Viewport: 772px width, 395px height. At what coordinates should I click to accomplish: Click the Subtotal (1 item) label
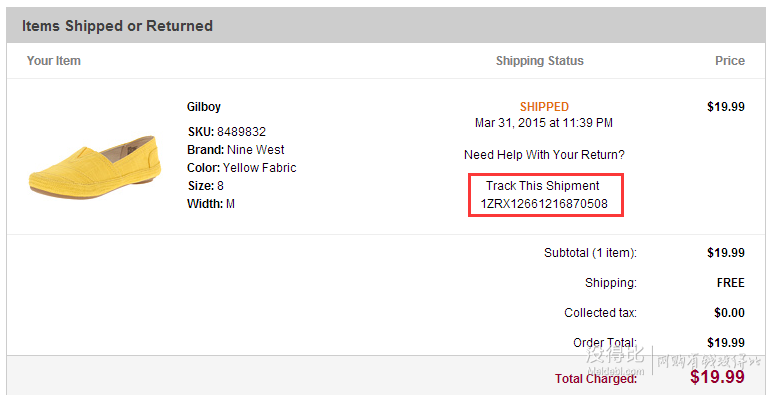[x=590, y=253]
